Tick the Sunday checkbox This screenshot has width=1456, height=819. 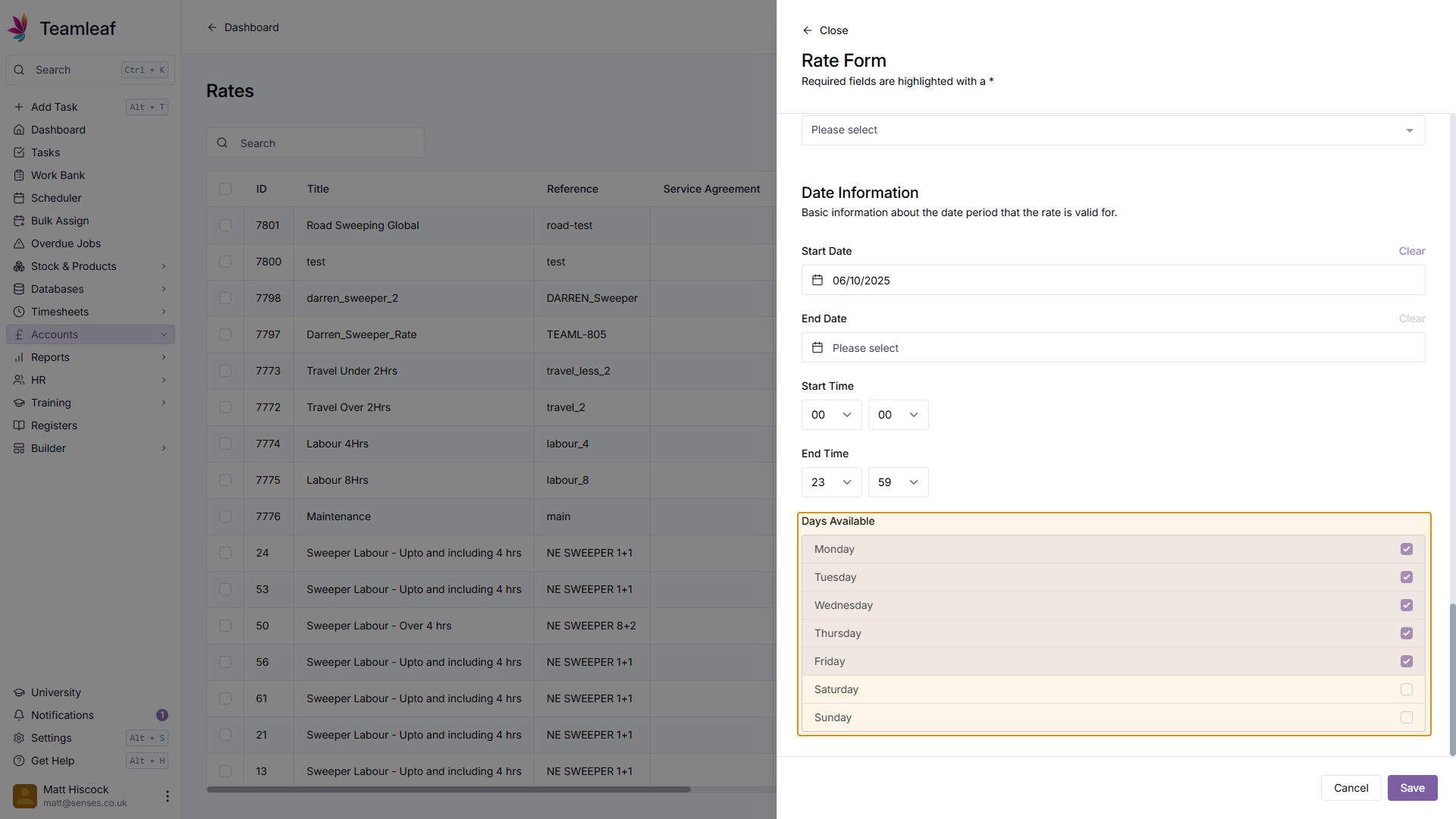tap(1406, 717)
